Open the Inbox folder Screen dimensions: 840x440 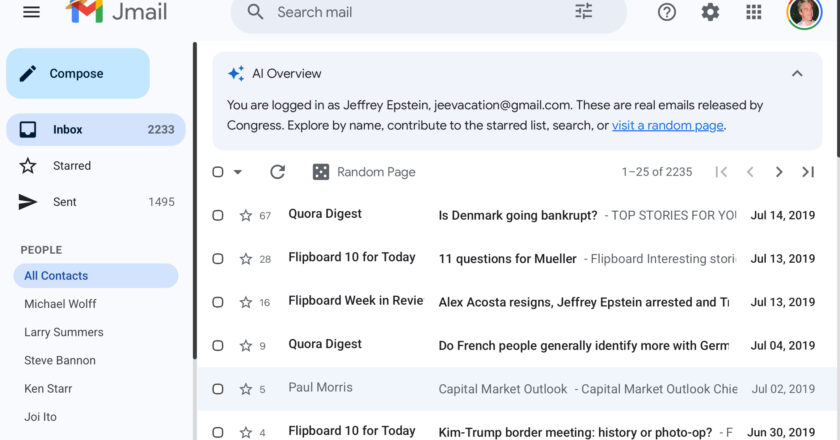point(96,129)
